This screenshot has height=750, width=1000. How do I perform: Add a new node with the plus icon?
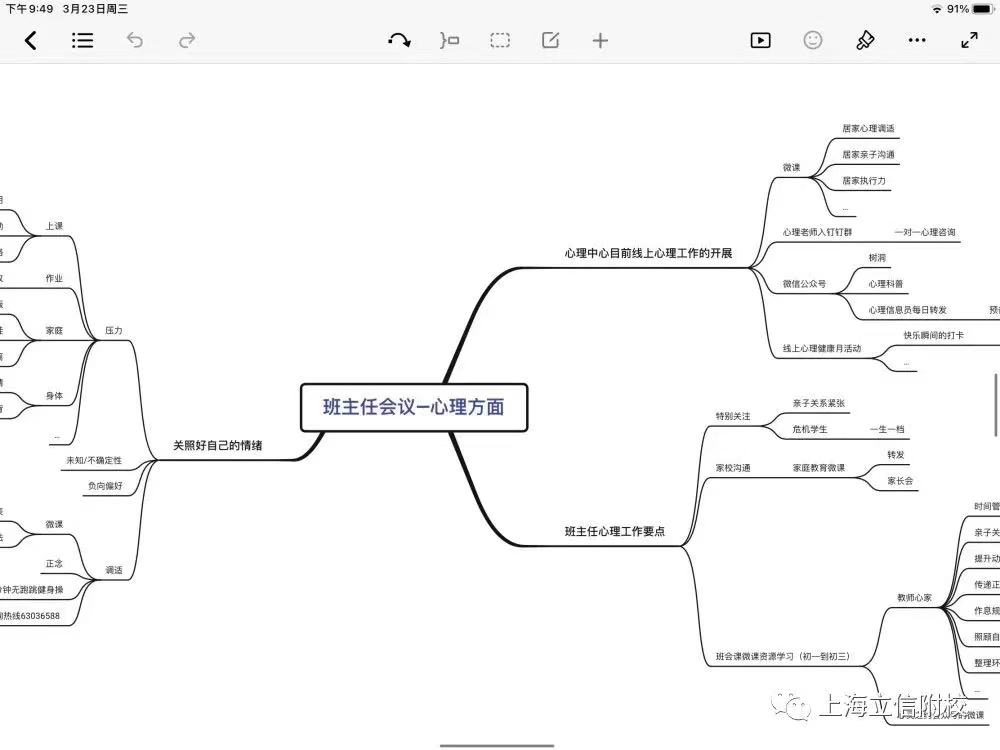pos(600,40)
